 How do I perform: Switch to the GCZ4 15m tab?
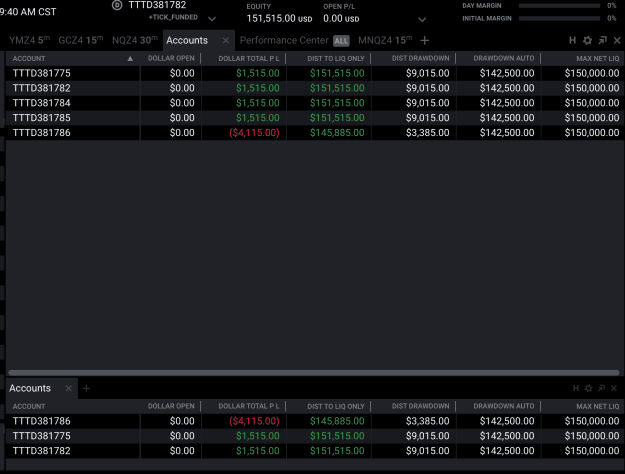click(81, 40)
